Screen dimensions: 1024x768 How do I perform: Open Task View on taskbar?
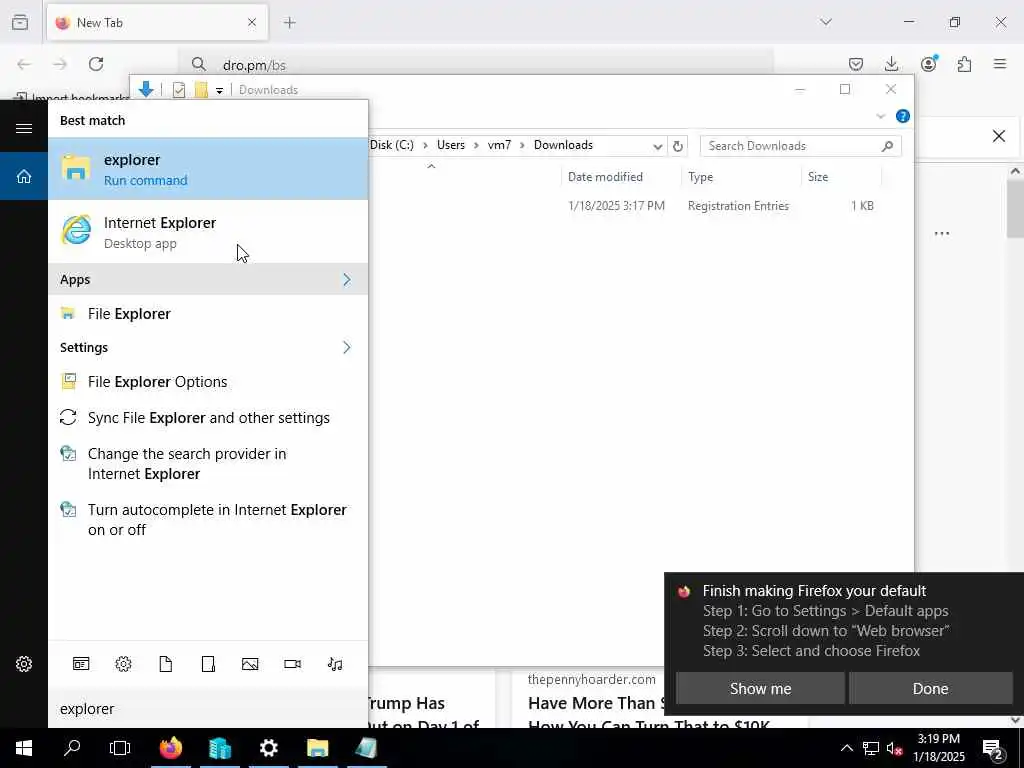120,748
